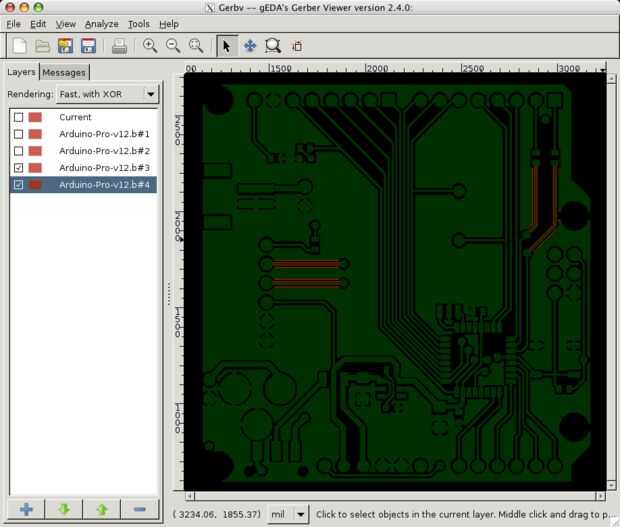Screen dimensions: 620x527
Task: Click the Zoom to fit icon
Action: 196,46
